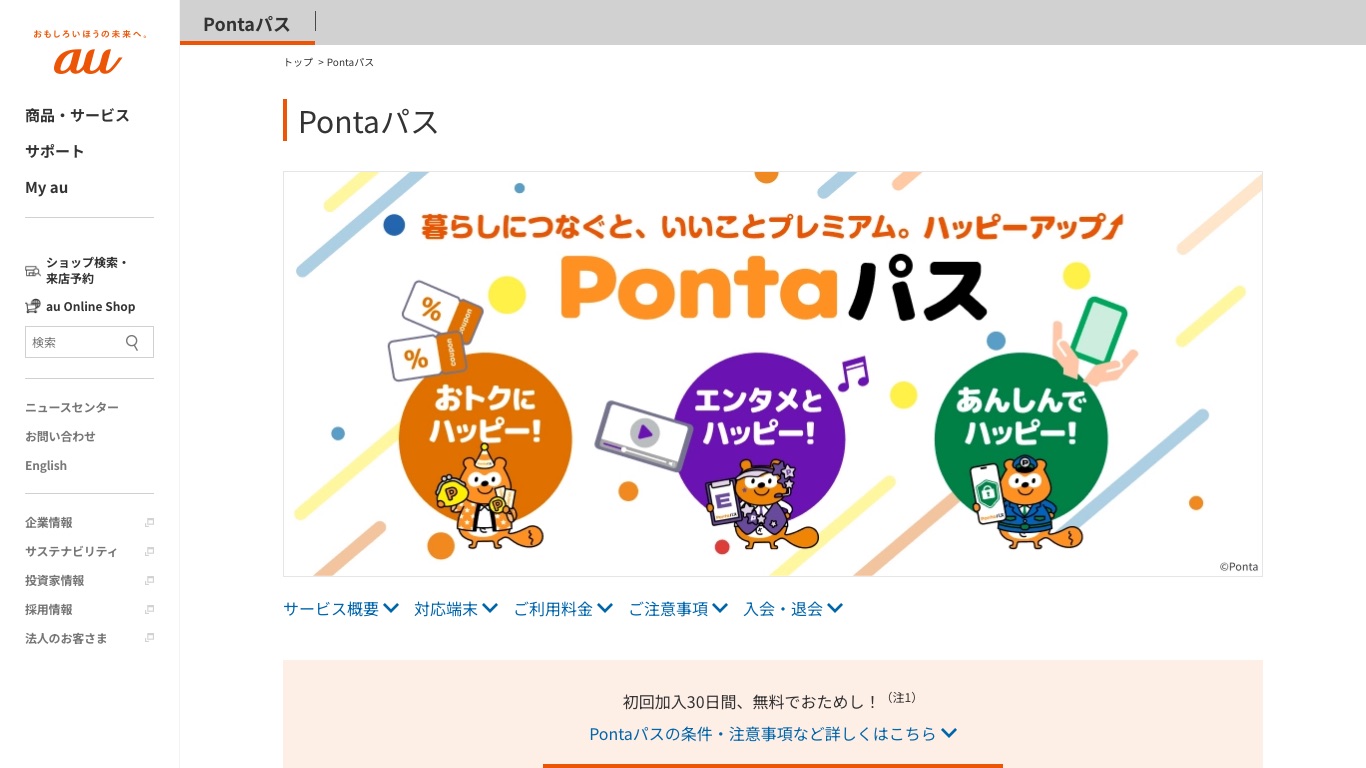Image resolution: width=1366 pixels, height=768 pixels.
Task: Open the サポート menu
Action: pyautogui.click(x=55, y=151)
